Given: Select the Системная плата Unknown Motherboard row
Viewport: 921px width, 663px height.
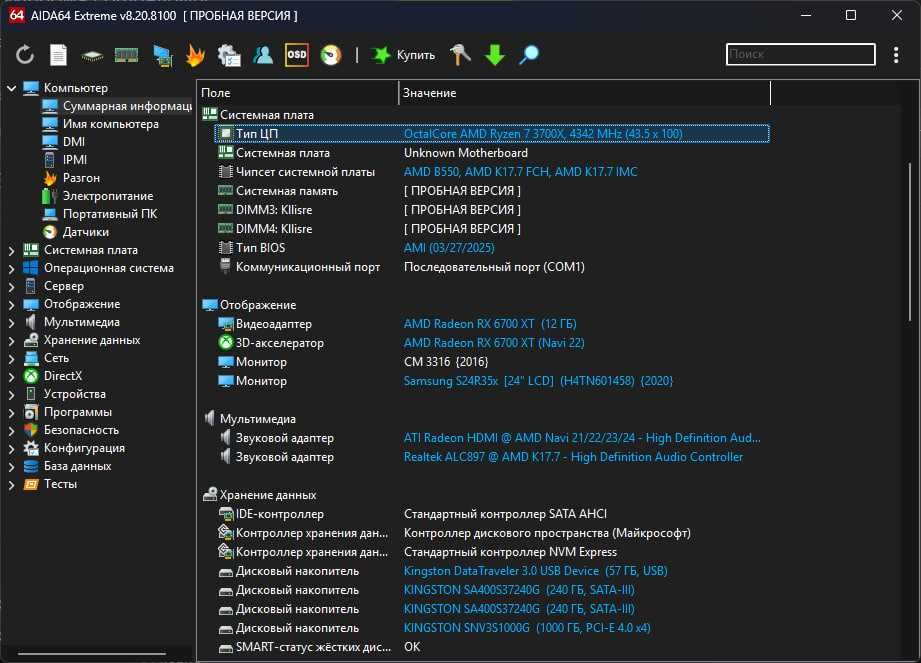Looking at the screenshot, I should [492, 153].
